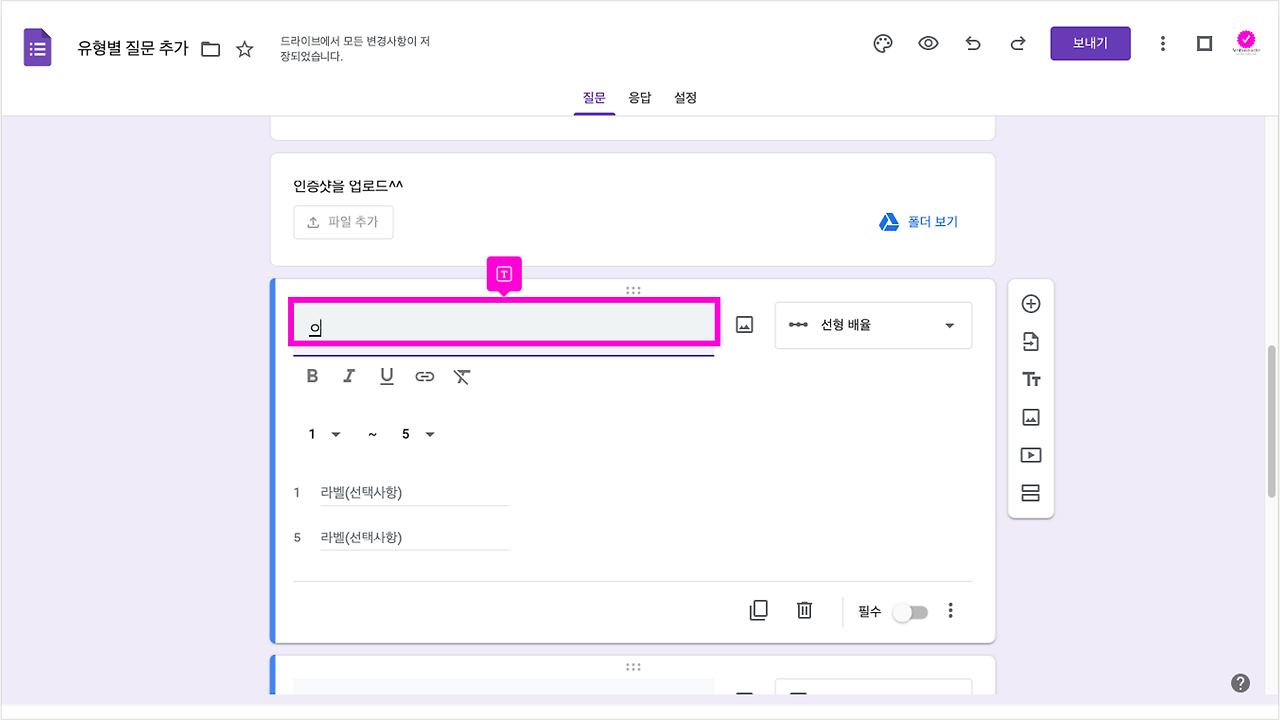This screenshot has width=1280, height=720.
Task: Open the upload folder via 폴더 보기 link
Action: tap(918, 221)
